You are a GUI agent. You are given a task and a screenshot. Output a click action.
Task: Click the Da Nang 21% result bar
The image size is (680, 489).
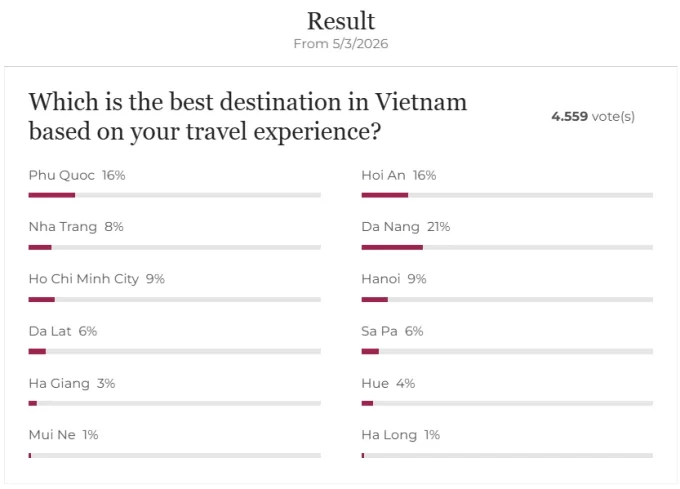[x=507, y=247]
